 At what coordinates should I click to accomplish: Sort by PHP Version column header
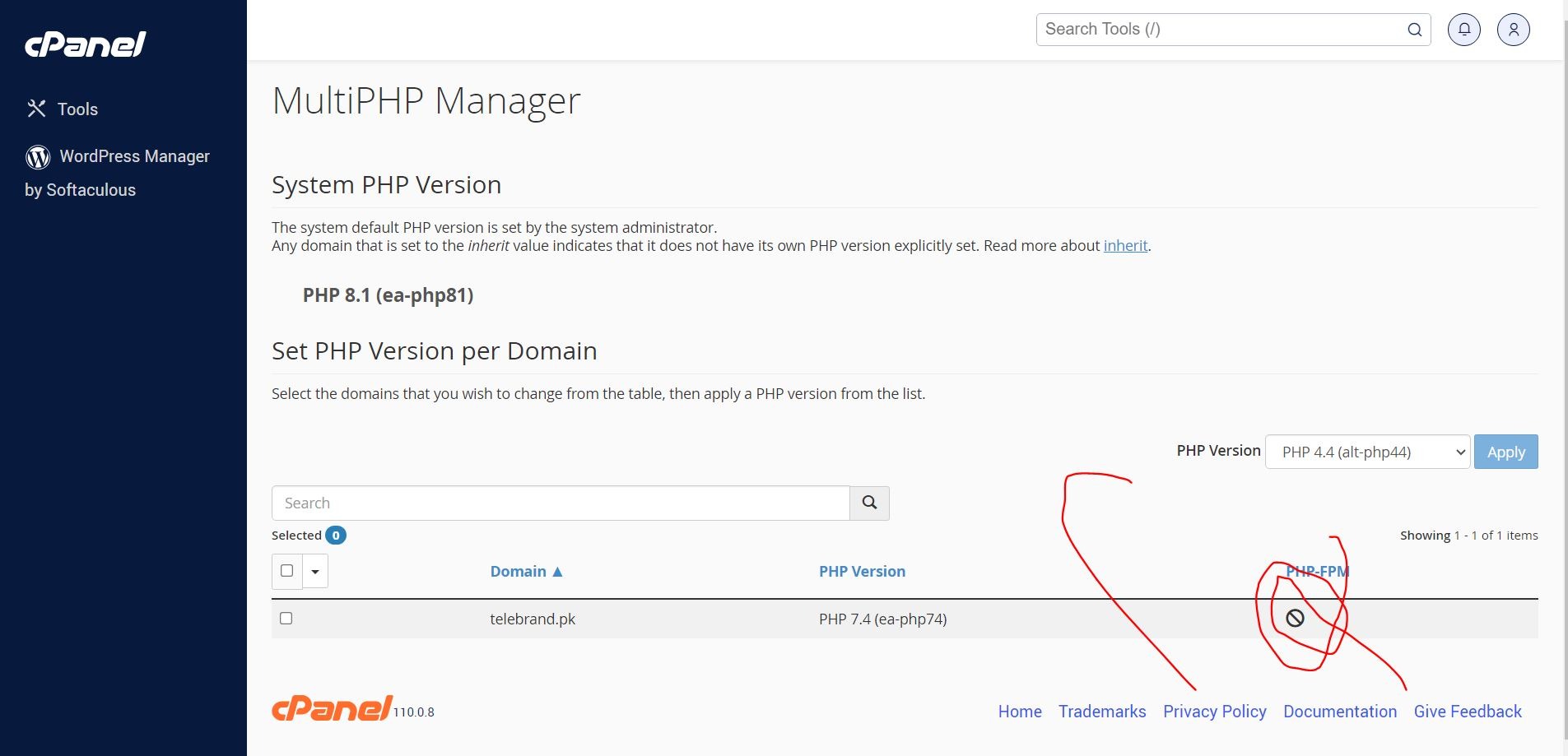(862, 572)
